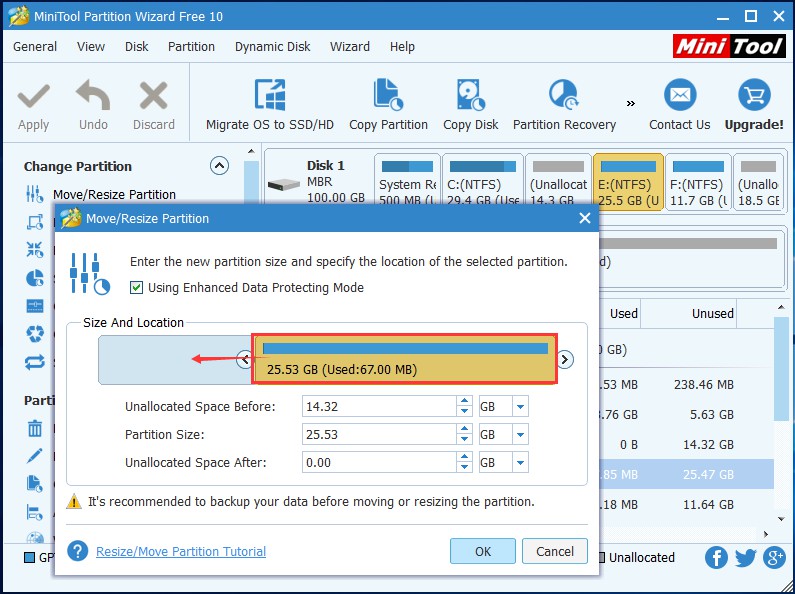Open unit dropdown for Unallocated Space Before
The image size is (795, 594).
point(520,406)
